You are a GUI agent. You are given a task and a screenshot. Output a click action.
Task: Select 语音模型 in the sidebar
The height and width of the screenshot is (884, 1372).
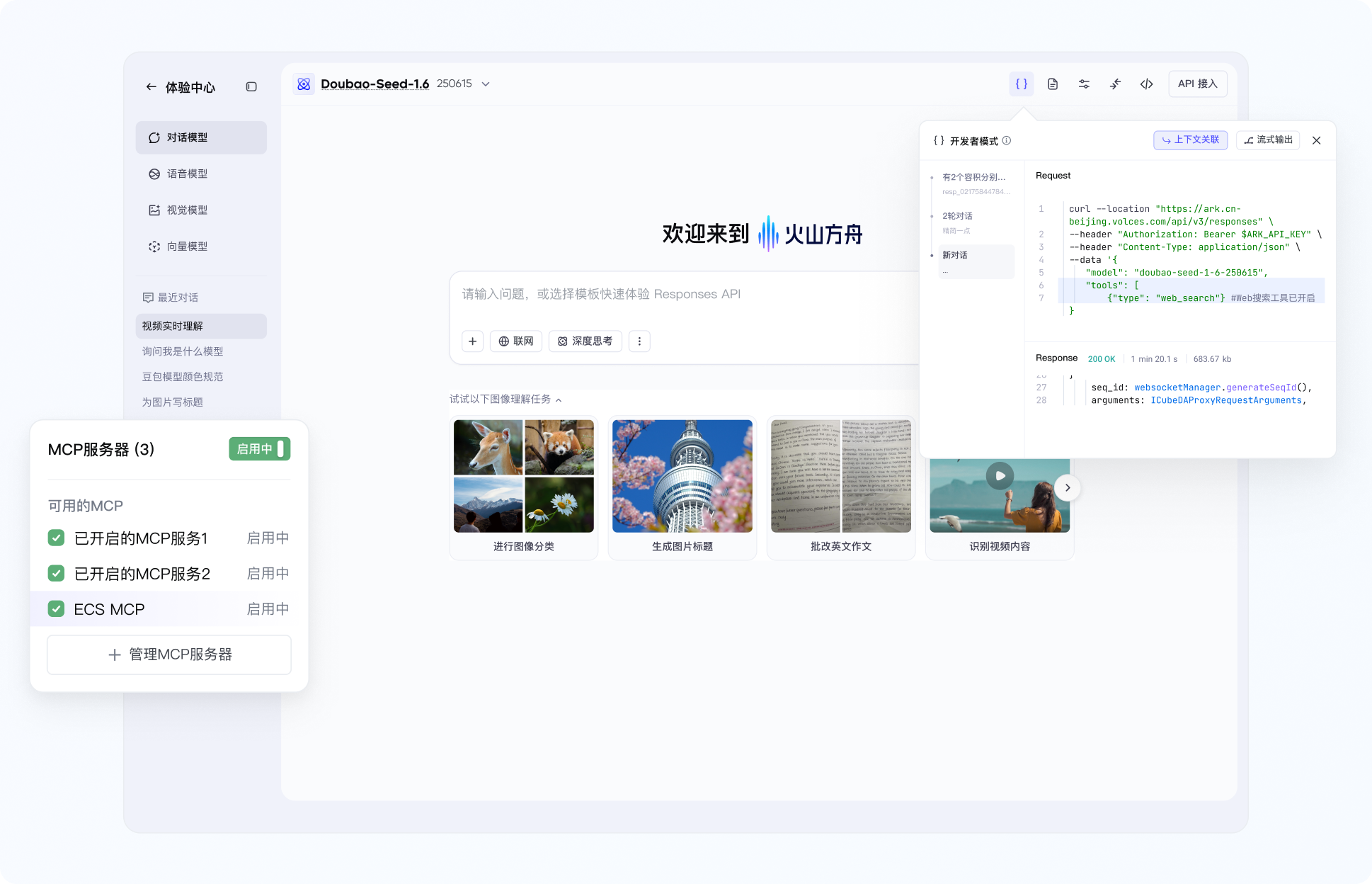187,174
